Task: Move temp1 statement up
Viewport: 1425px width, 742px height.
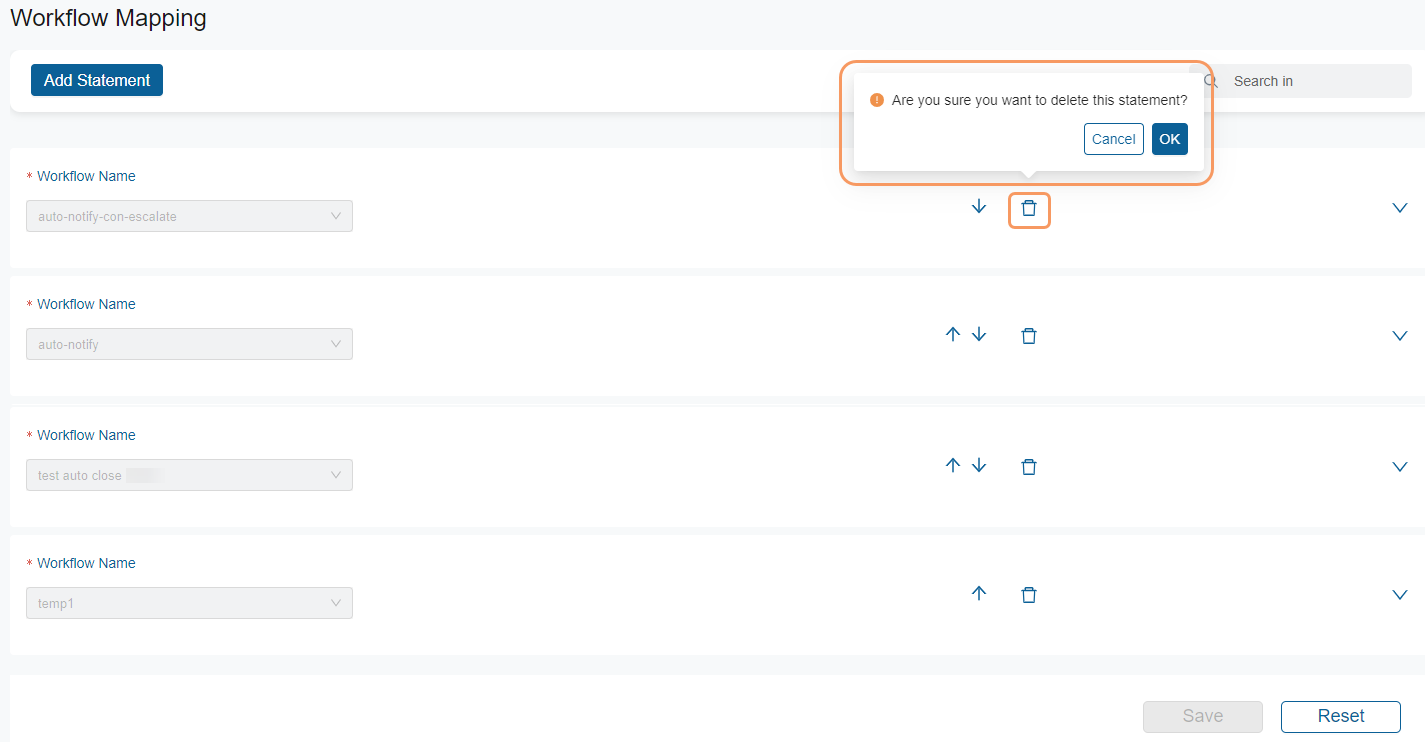Action: [x=979, y=593]
